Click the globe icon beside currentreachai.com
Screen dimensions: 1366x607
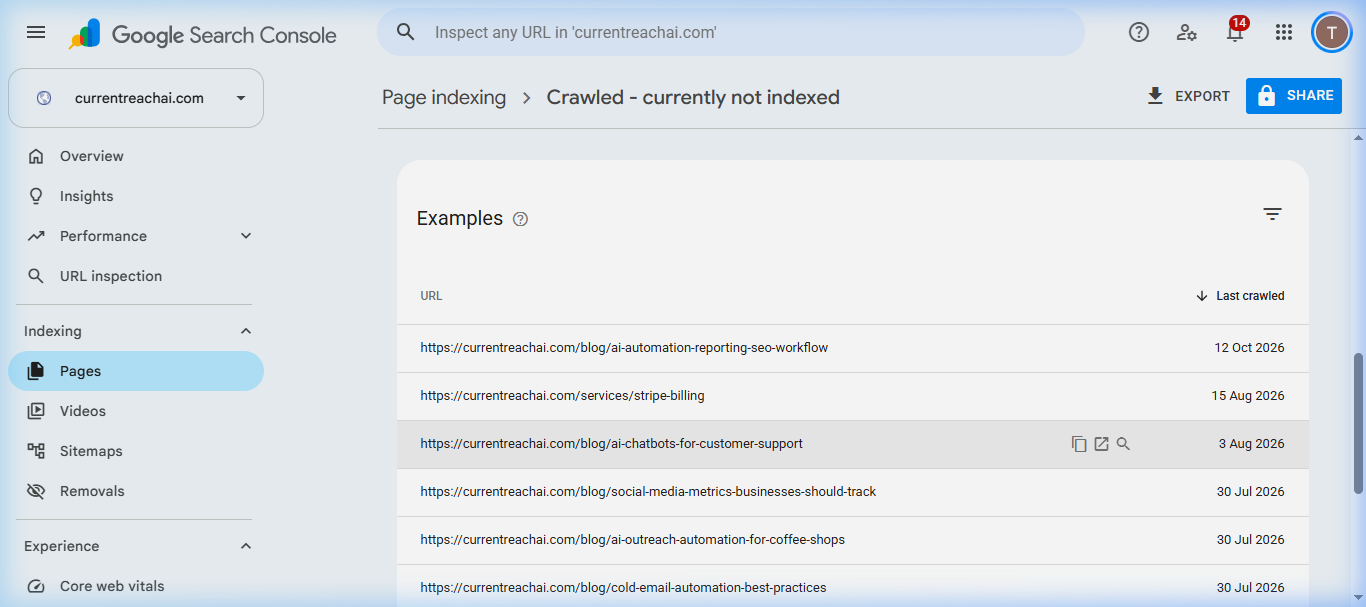44,98
